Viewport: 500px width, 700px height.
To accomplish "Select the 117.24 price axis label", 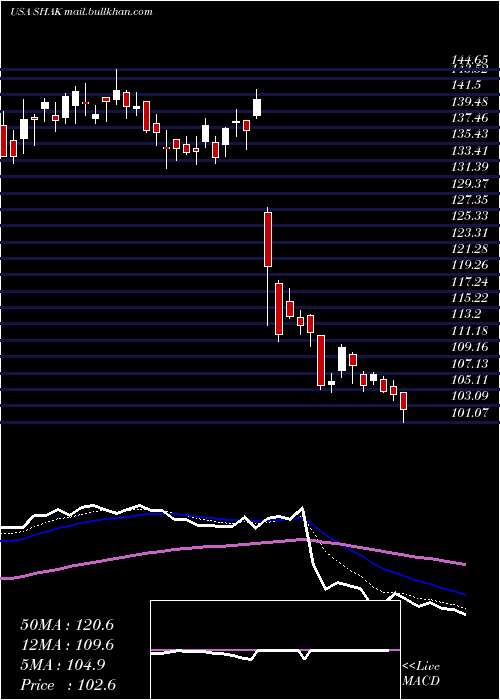I will click(469, 282).
